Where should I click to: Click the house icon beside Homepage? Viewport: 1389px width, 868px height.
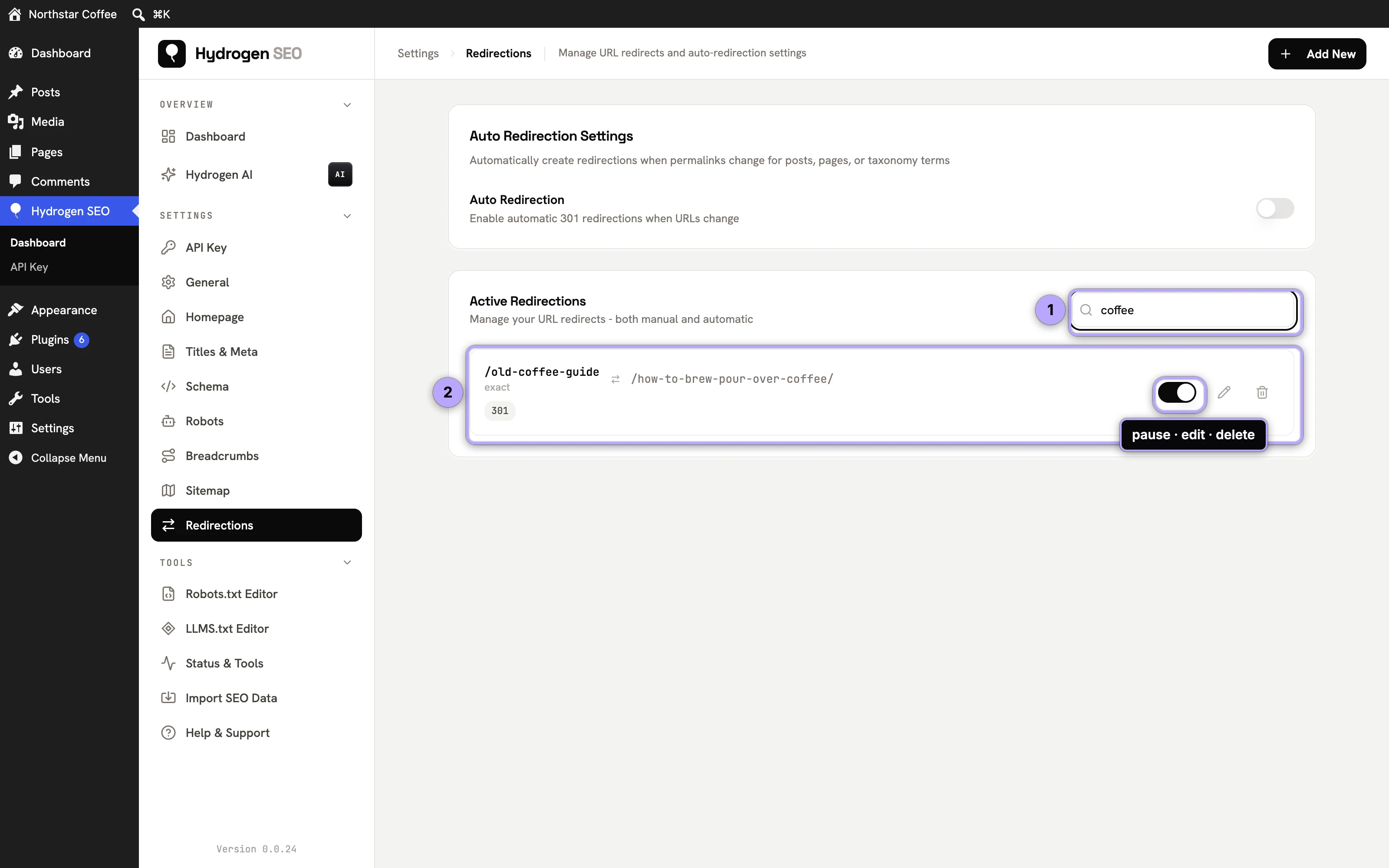click(168, 317)
